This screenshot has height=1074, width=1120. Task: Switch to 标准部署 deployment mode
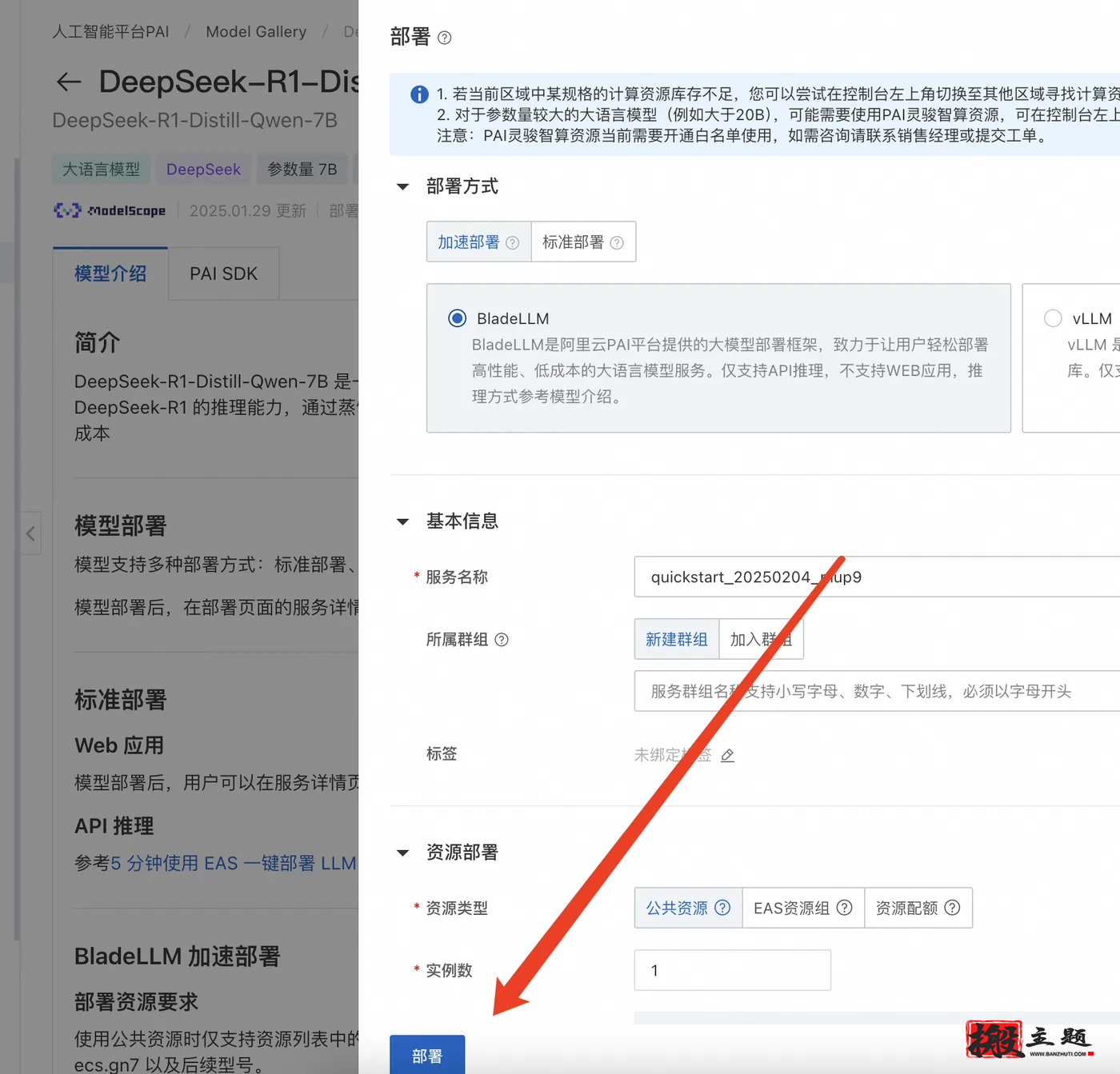coord(583,242)
